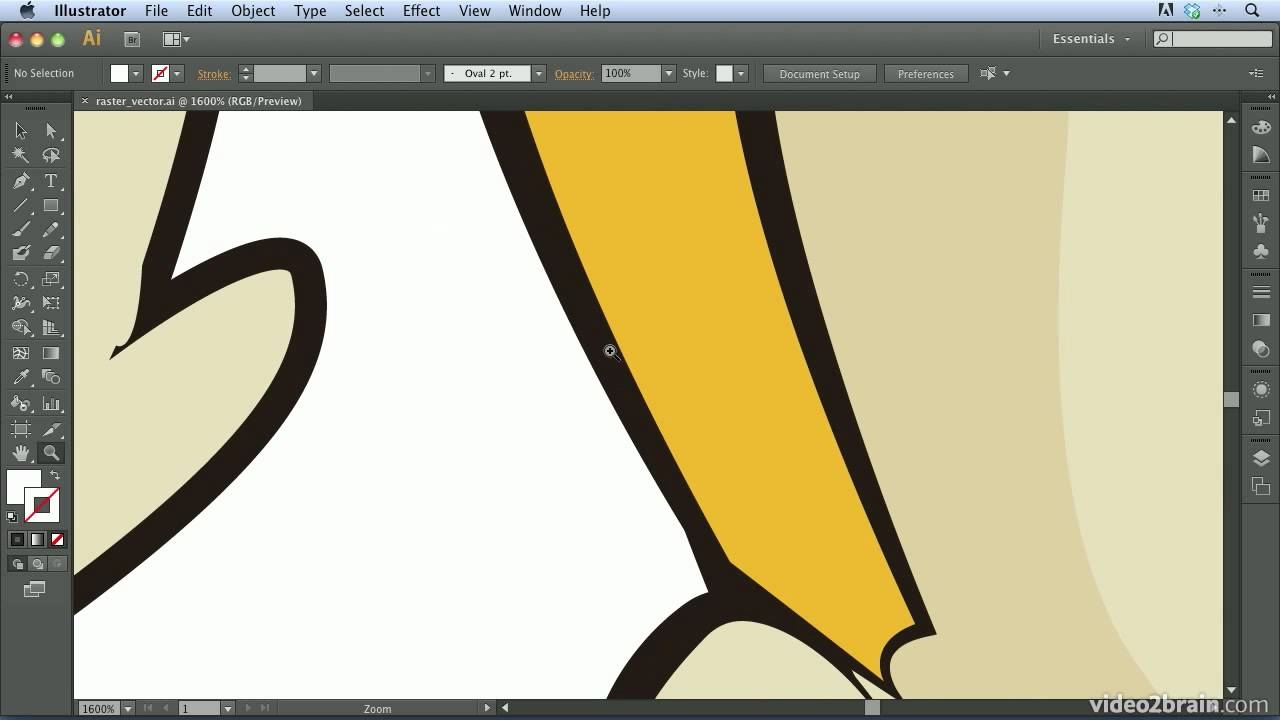This screenshot has width=1280, height=720.
Task: Select the Type tool
Action: 50,181
